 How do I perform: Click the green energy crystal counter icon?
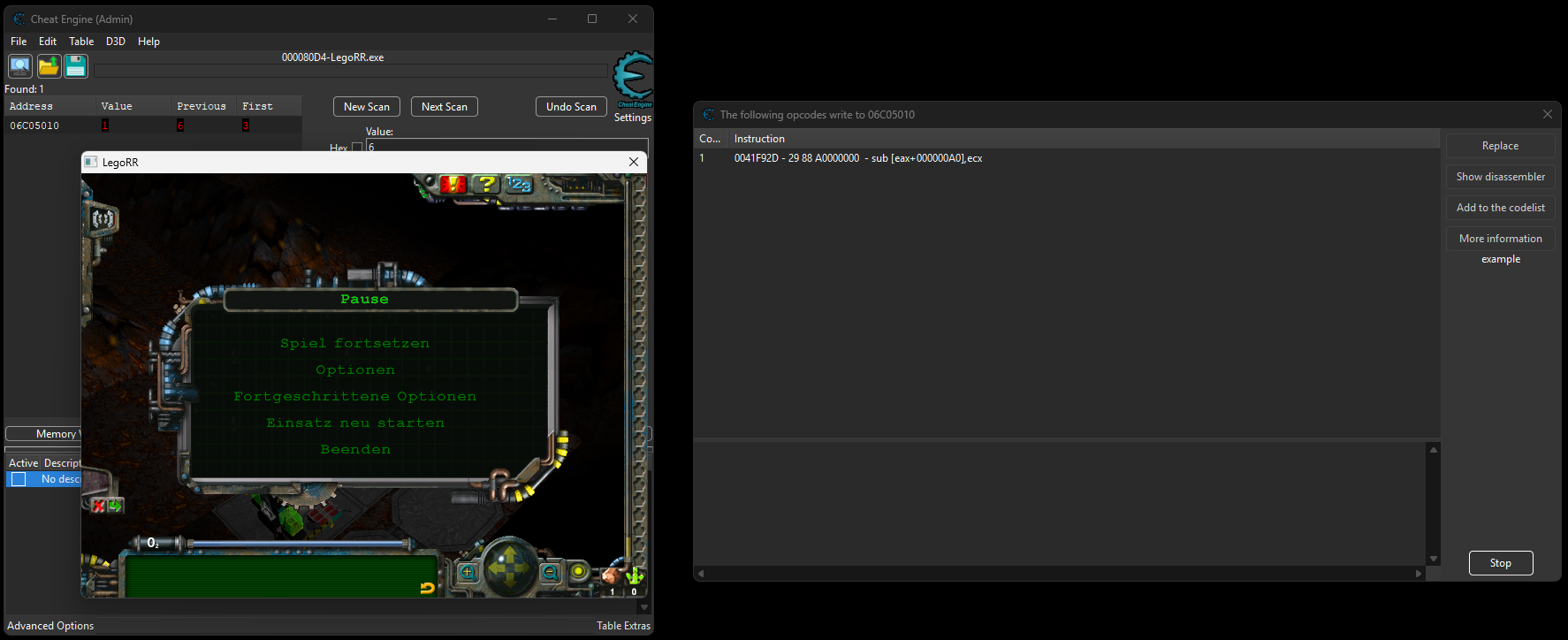pyautogui.click(x=634, y=576)
